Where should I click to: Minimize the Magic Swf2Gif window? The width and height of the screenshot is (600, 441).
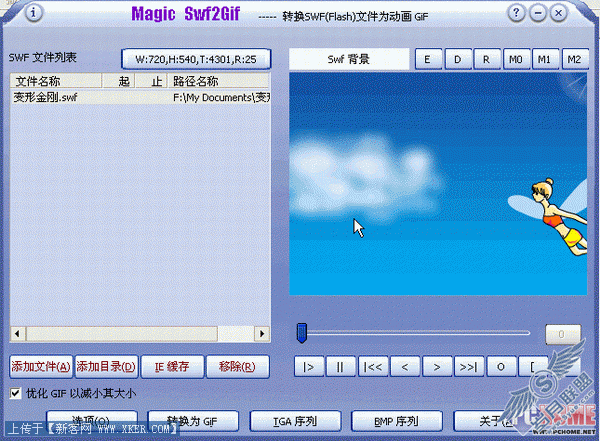pos(538,13)
